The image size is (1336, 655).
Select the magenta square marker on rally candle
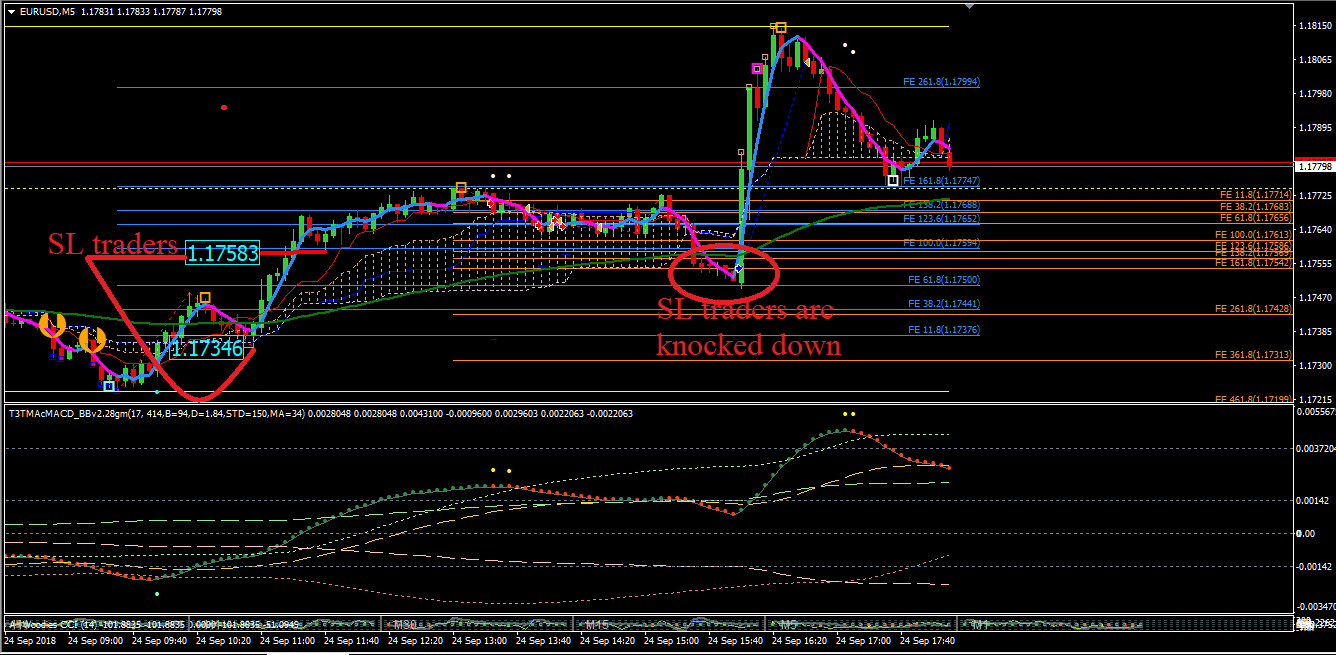(757, 69)
